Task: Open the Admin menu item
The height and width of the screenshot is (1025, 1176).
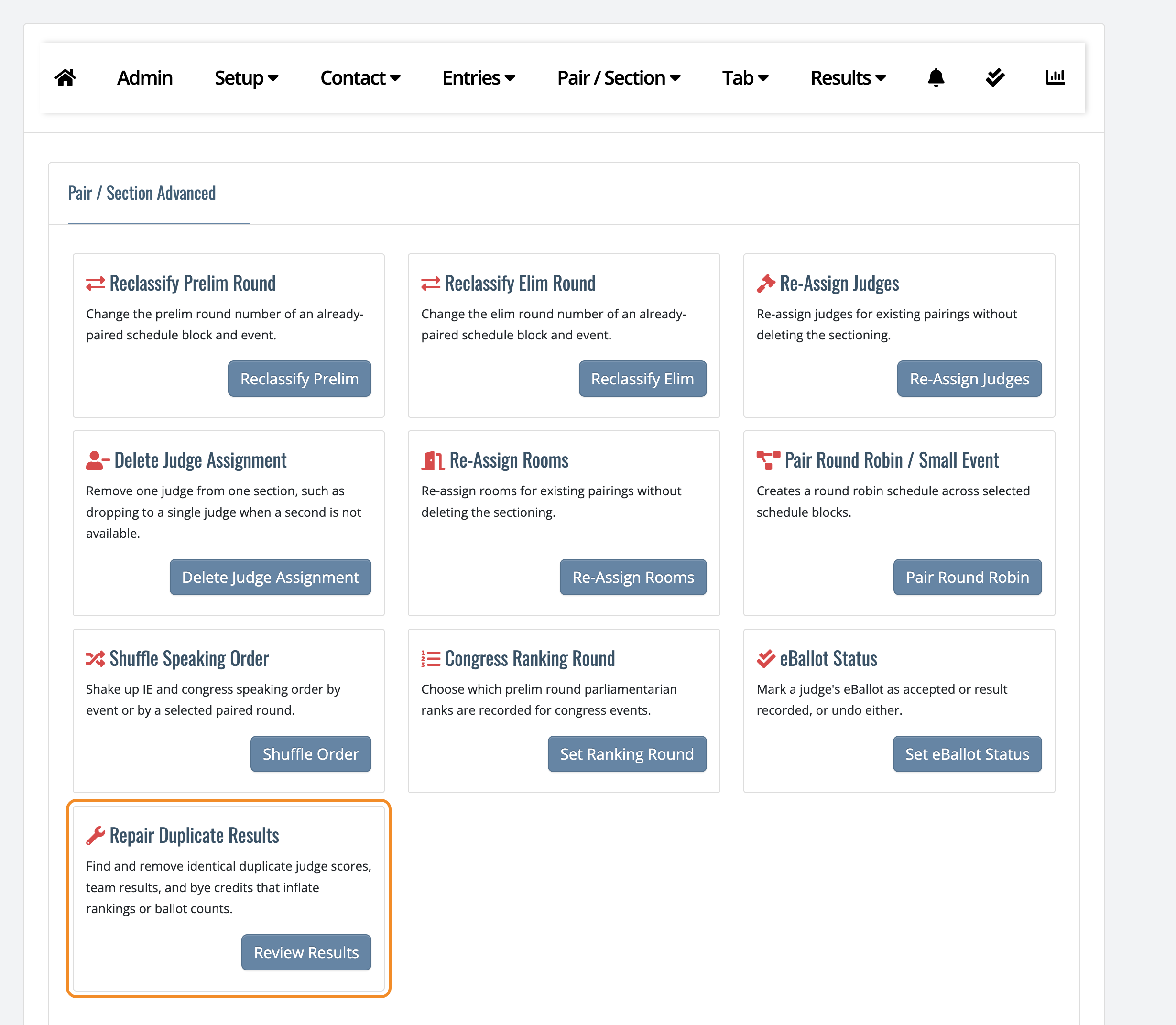Action: coord(145,78)
